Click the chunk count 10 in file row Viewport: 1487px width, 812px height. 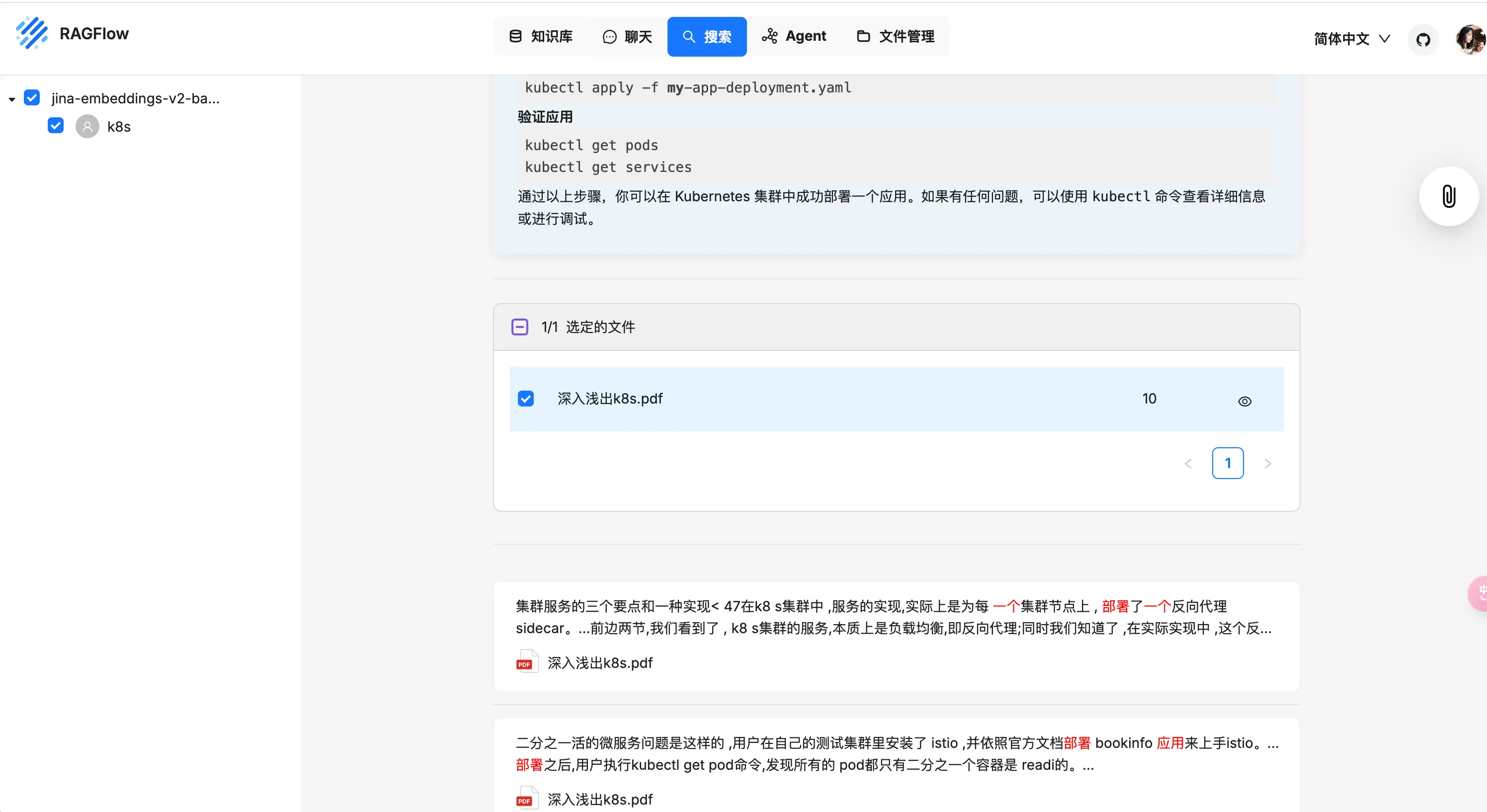(x=1149, y=398)
